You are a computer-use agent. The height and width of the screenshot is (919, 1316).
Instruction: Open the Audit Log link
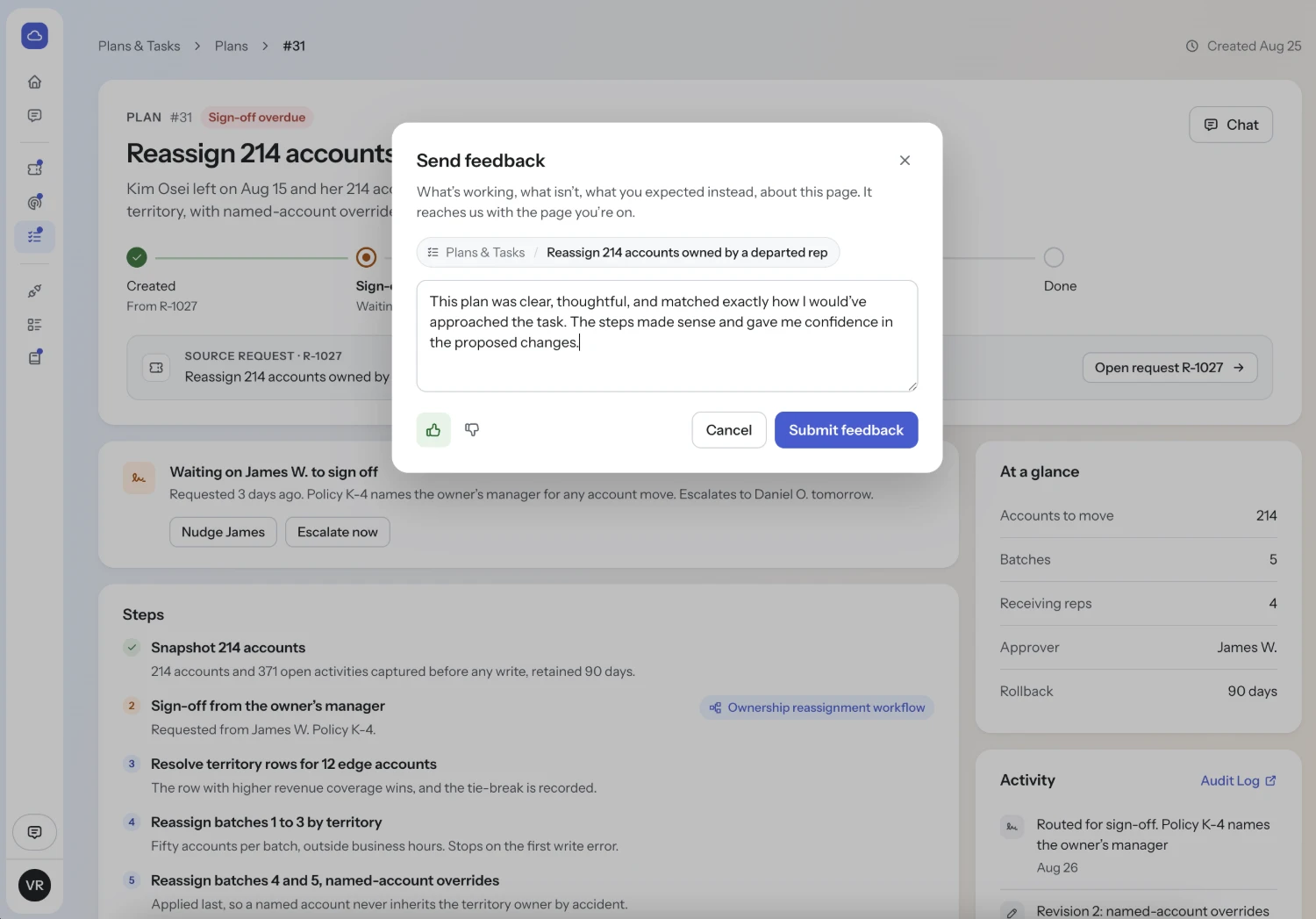coord(1239,781)
